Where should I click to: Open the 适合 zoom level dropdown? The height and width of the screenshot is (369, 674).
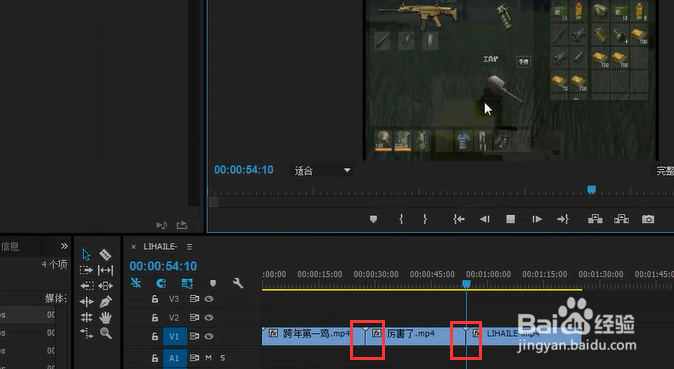322,171
